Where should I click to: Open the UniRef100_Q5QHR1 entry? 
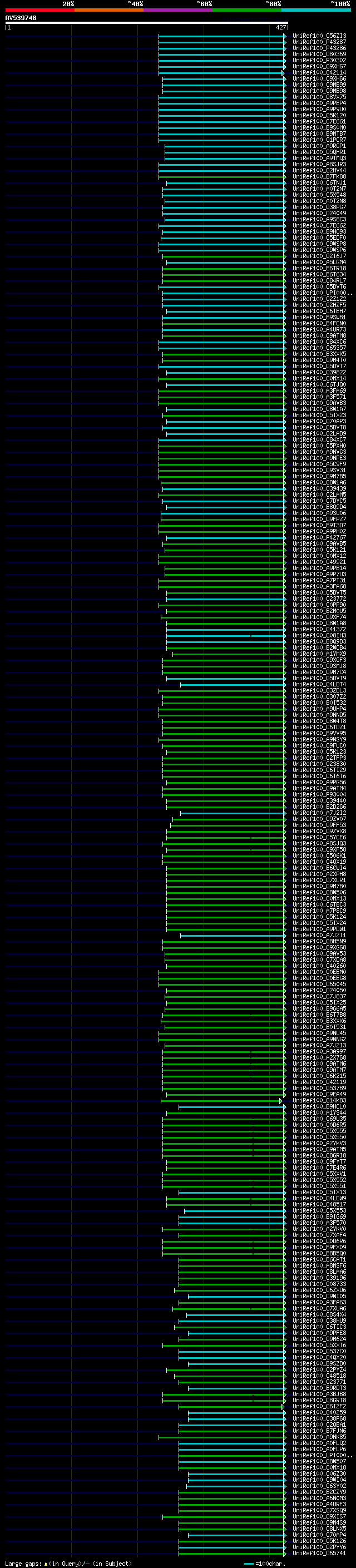(319, 152)
